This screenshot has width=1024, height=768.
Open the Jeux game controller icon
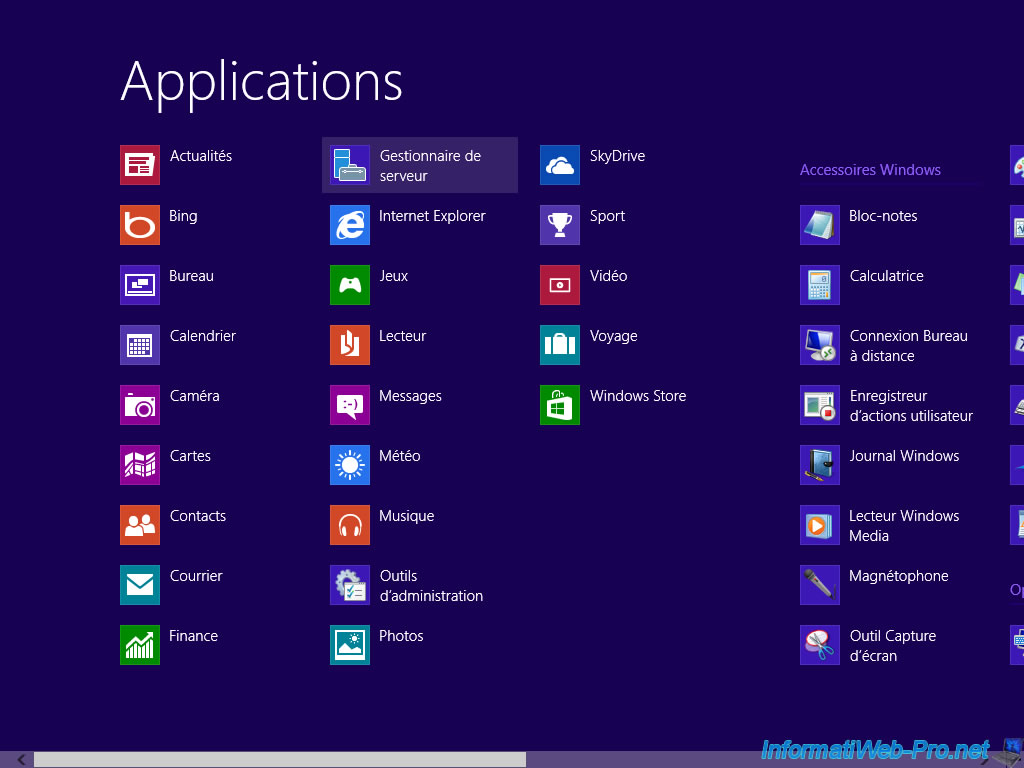tap(350, 285)
